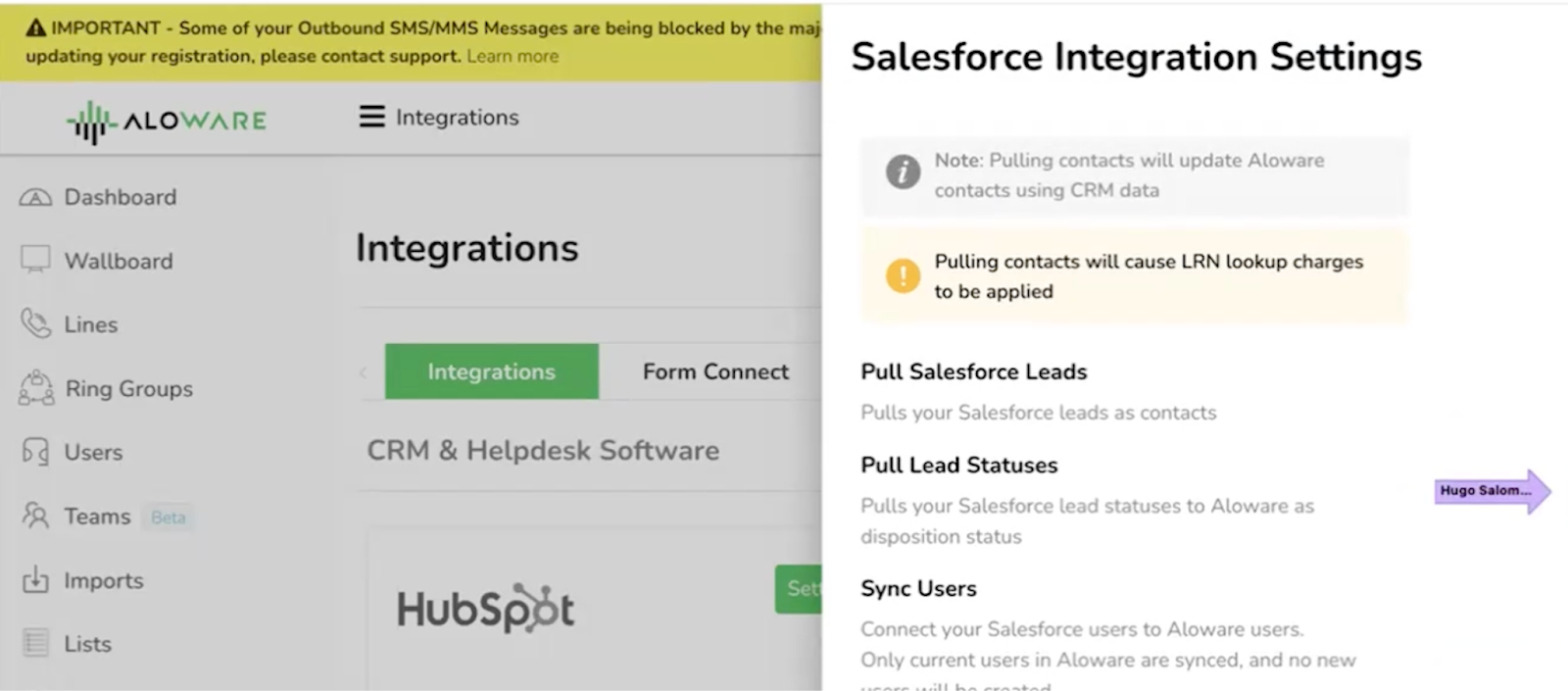Image resolution: width=1568 pixels, height=691 pixels.
Task: Click the Sync Users heading
Action: (x=918, y=588)
